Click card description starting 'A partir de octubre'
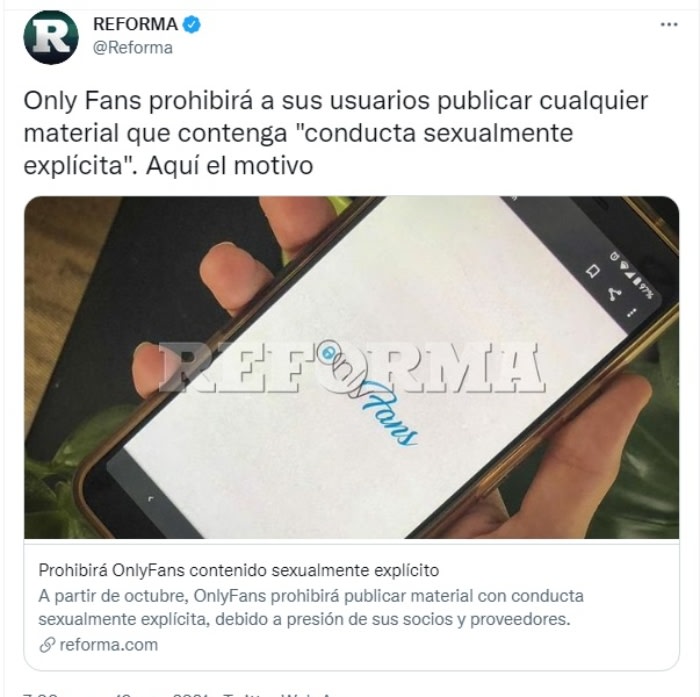700x697 pixels. coord(311,608)
